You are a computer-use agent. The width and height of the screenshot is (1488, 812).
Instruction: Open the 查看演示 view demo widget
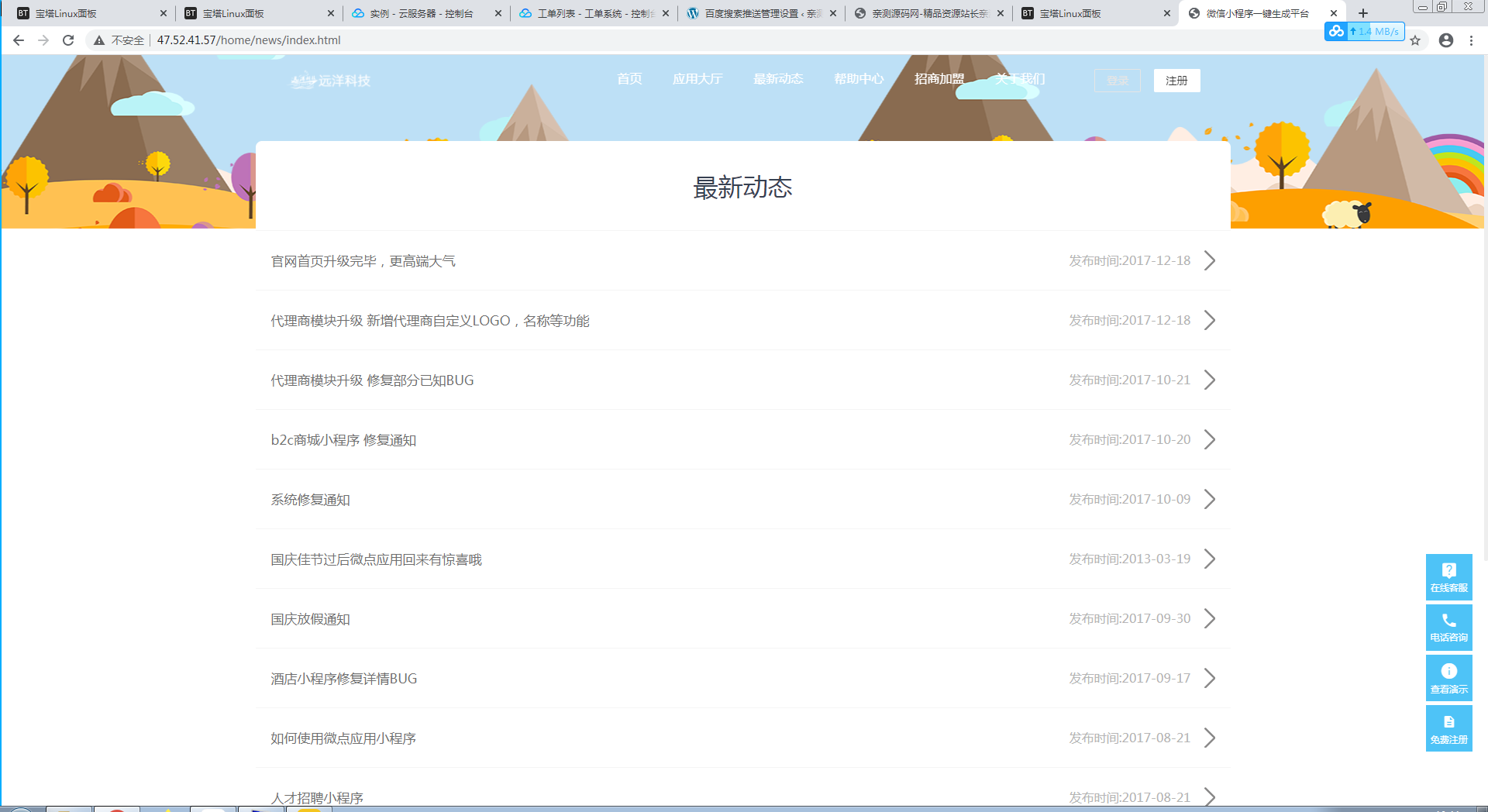(x=1449, y=678)
